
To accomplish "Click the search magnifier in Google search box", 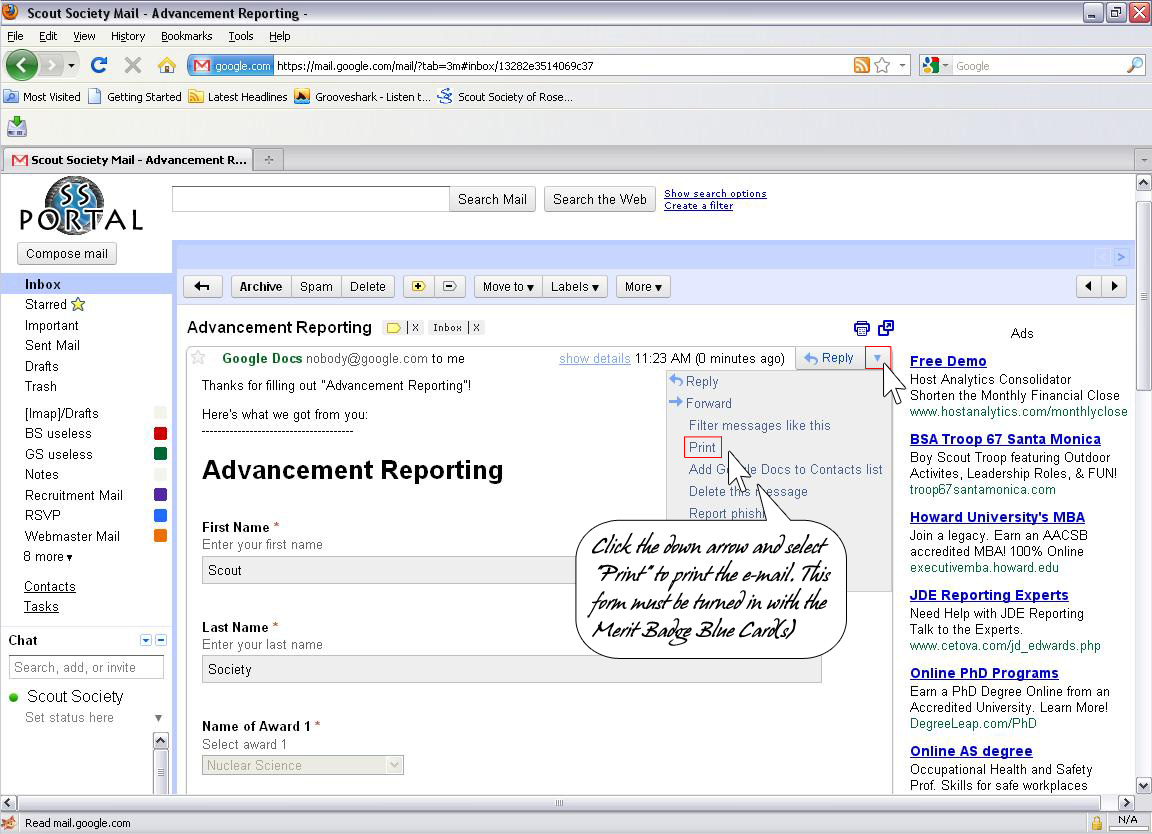I will pyautogui.click(x=1134, y=65).
